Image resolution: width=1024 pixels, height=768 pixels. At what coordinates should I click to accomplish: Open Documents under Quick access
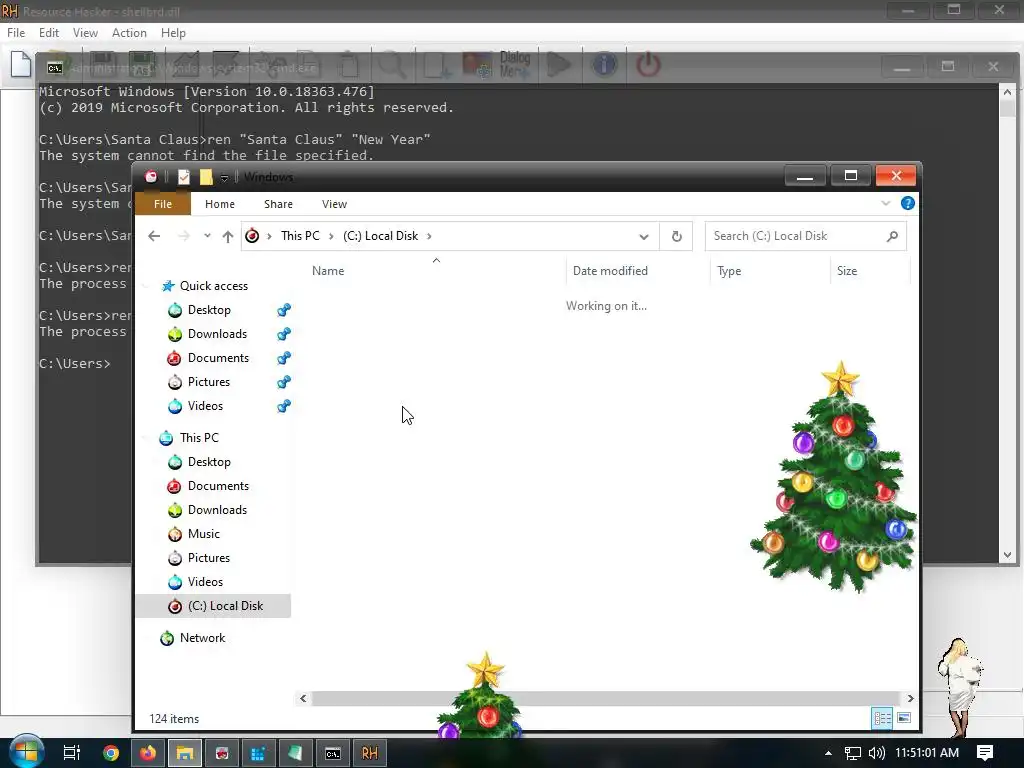tap(218, 358)
